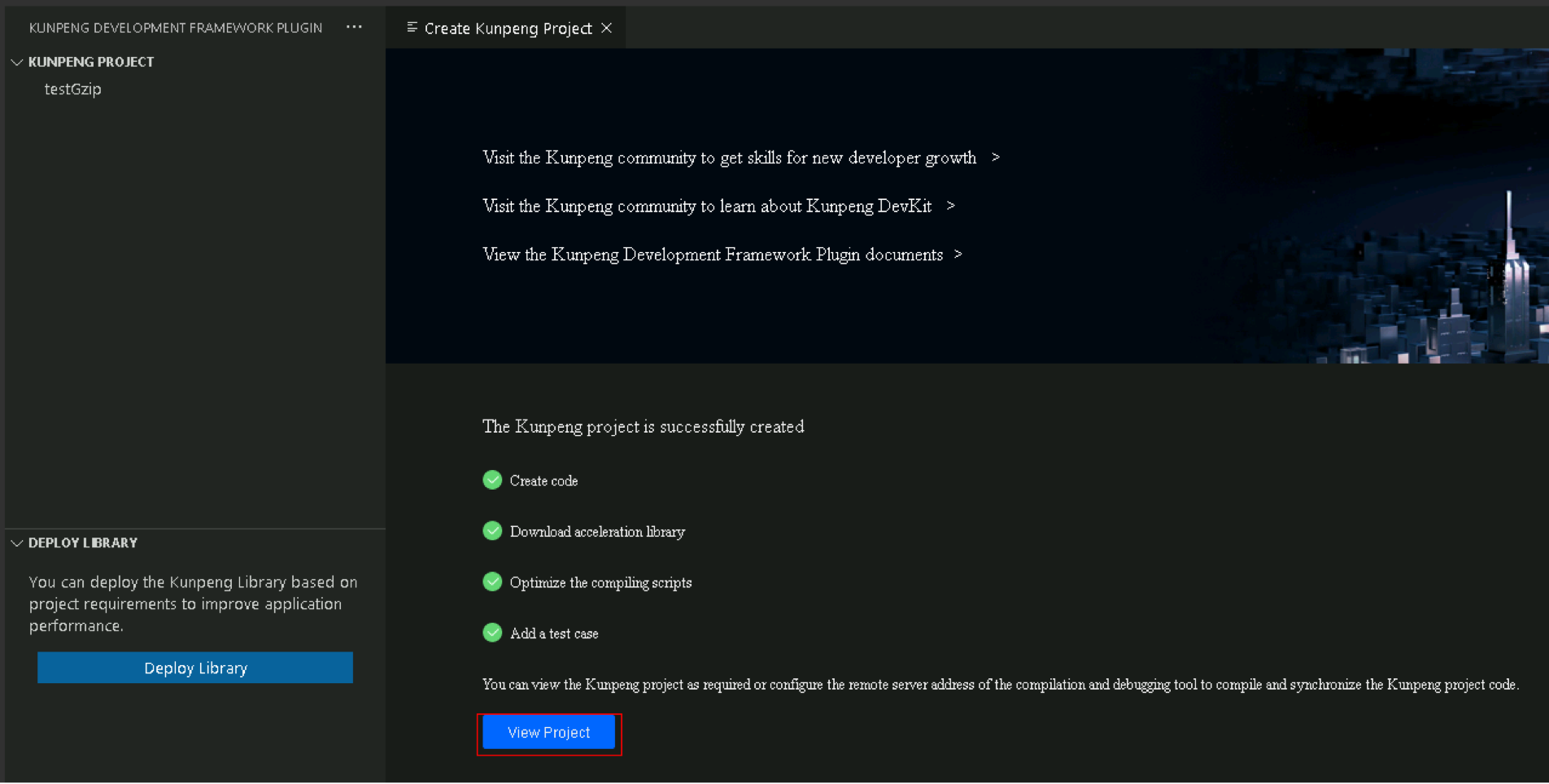
Task: Click the Download acceleration library checkmark
Action: 492,531
